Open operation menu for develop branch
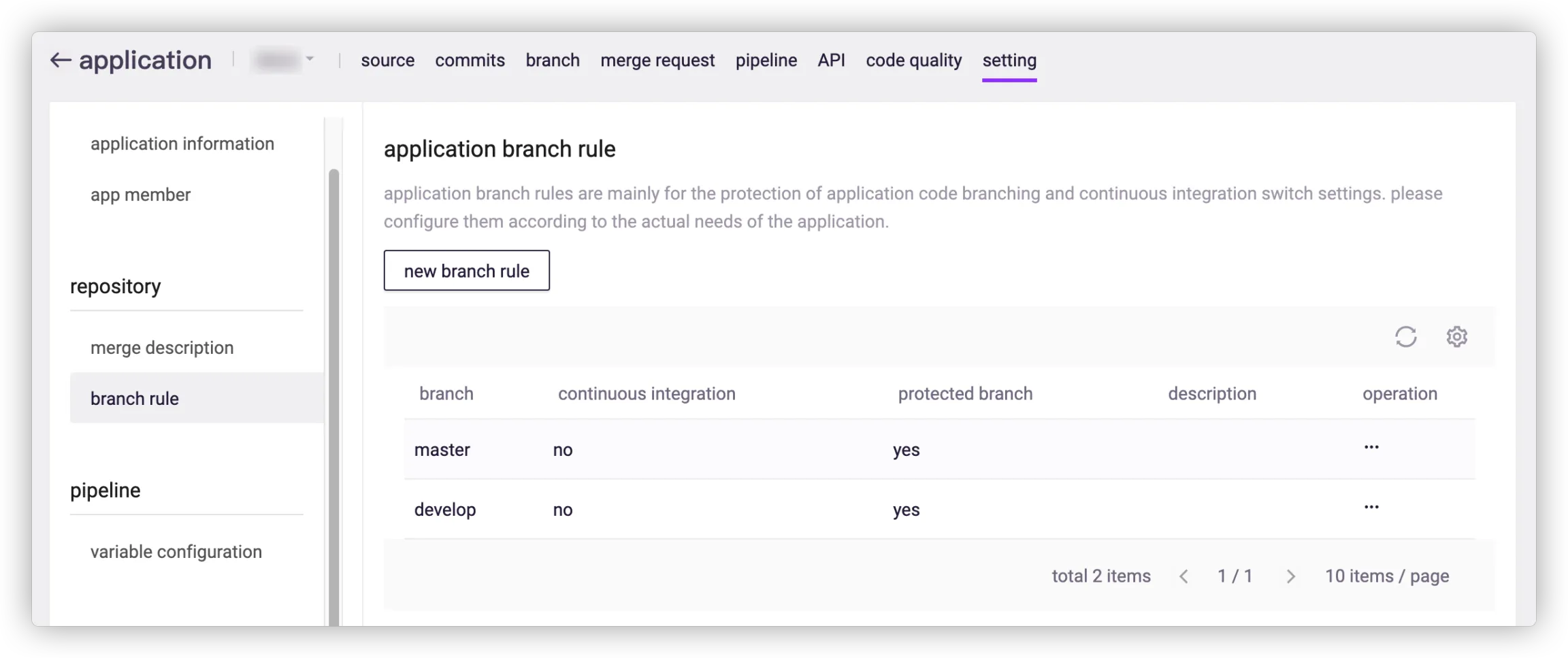This screenshot has width=1568, height=658. [1371, 508]
